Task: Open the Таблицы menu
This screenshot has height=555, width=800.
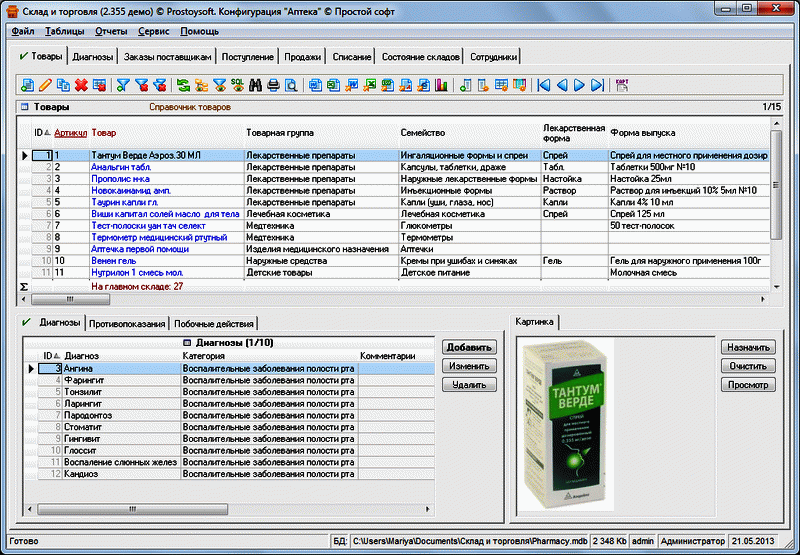Action: click(x=65, y=31)
